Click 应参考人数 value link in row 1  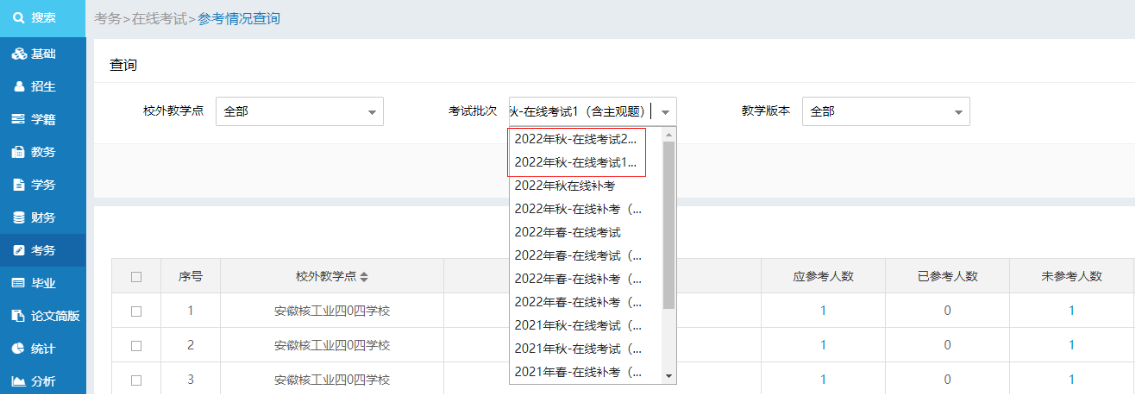click(823, 310)
